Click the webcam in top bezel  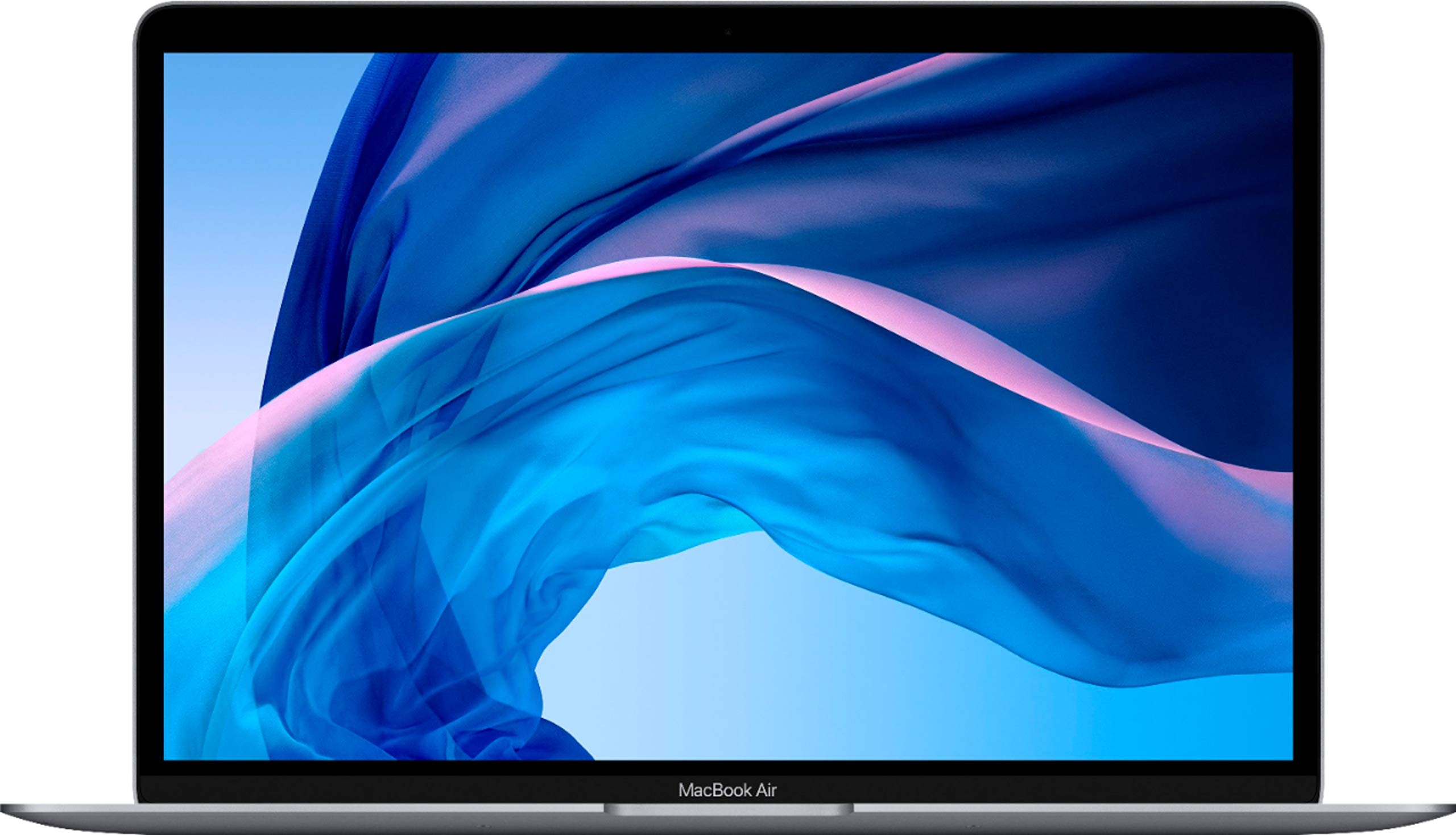pyautogui.click(x=729, y=32)
